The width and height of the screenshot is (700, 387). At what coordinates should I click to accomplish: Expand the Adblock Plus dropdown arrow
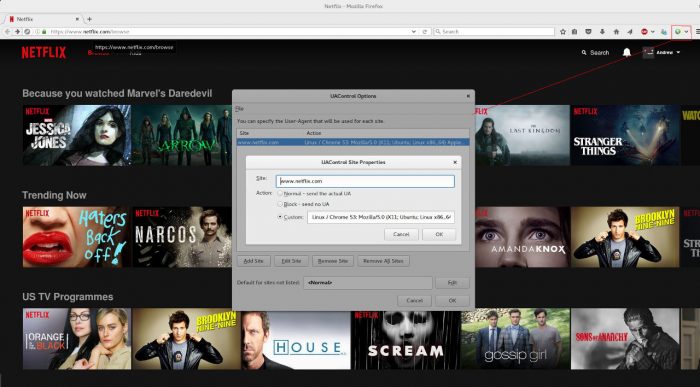(x=653, y=32)
